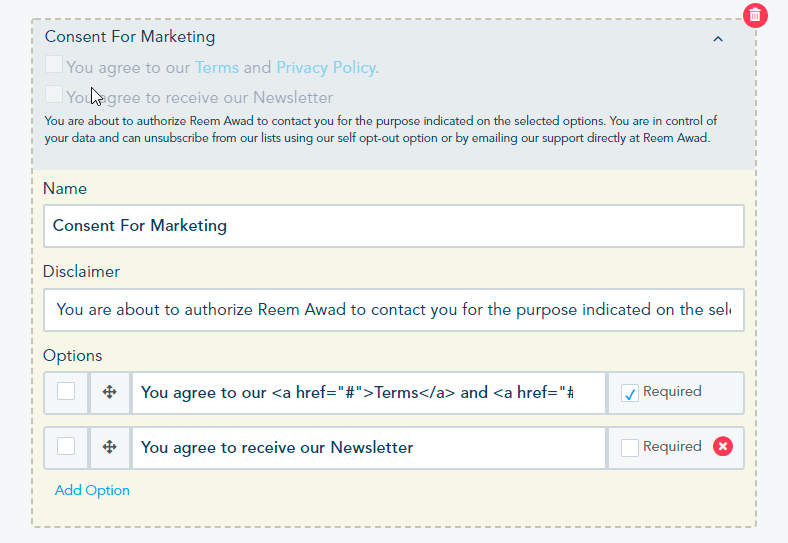Tick the preview Newsletter checkbox
This screenshot has width=788, height=543.
[54, 95]
